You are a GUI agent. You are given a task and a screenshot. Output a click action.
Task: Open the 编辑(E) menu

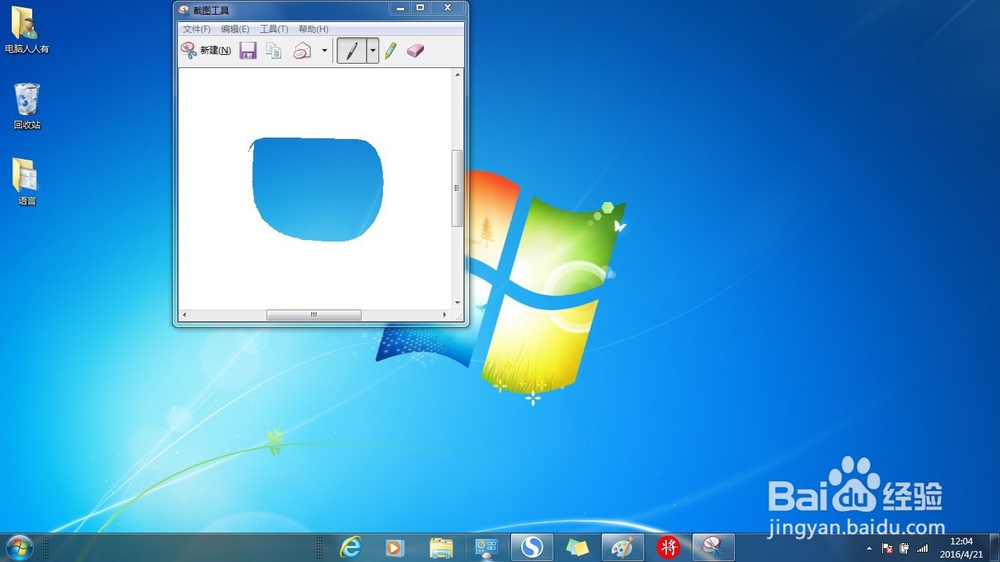pos(235,29)
